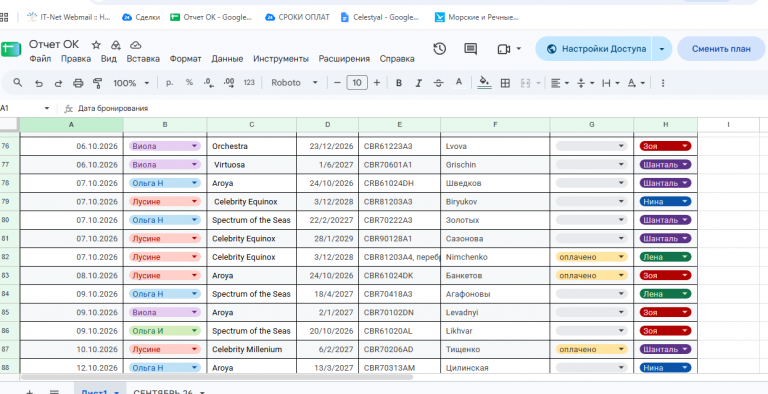Screen dimensions: 768x394
Task: Toggle strikethrough formatting
Action: (438, 83)
